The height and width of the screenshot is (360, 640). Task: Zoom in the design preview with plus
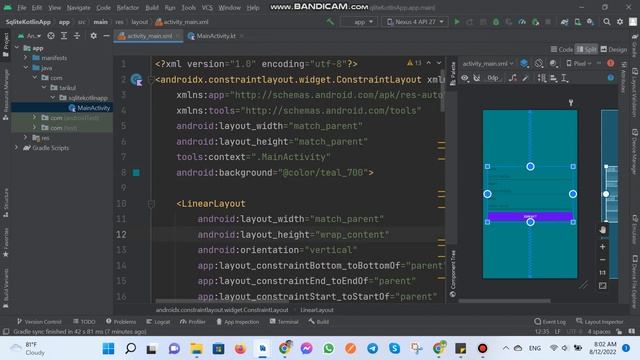pyautogui.click(x=602, y=247)
